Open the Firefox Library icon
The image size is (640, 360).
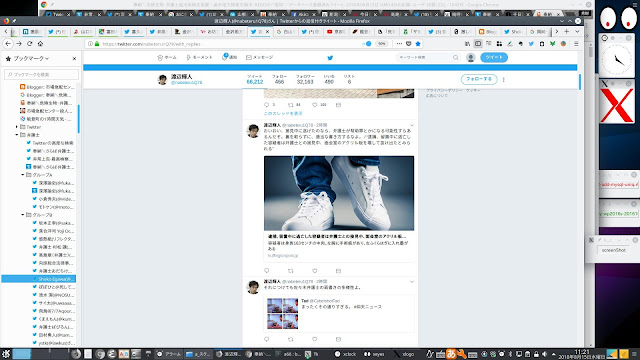pos(467,44)
